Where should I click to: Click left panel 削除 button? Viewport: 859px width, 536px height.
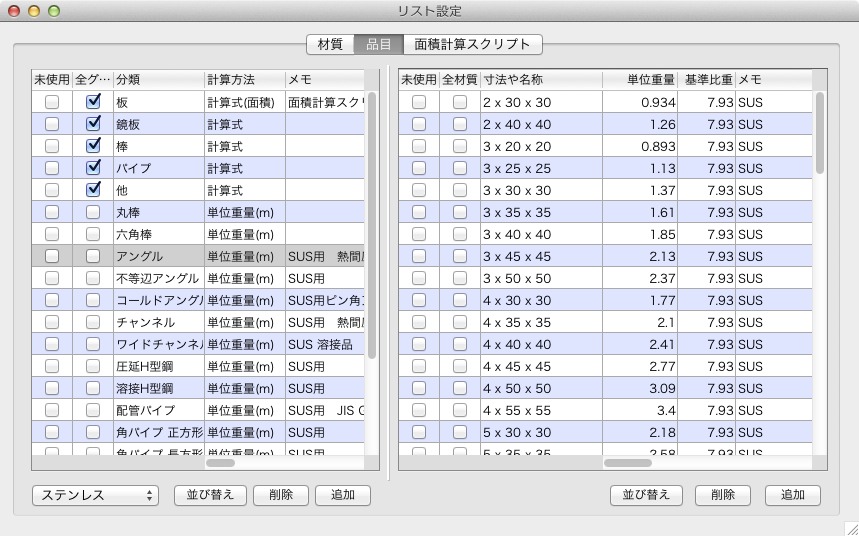281,495
